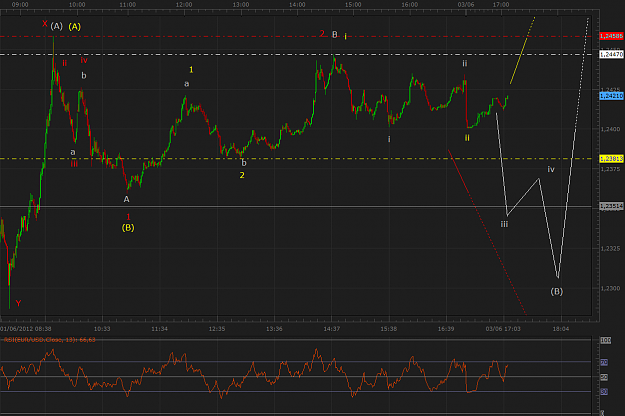
Task: Select the red 1 wave label
Action: (128, 217)
